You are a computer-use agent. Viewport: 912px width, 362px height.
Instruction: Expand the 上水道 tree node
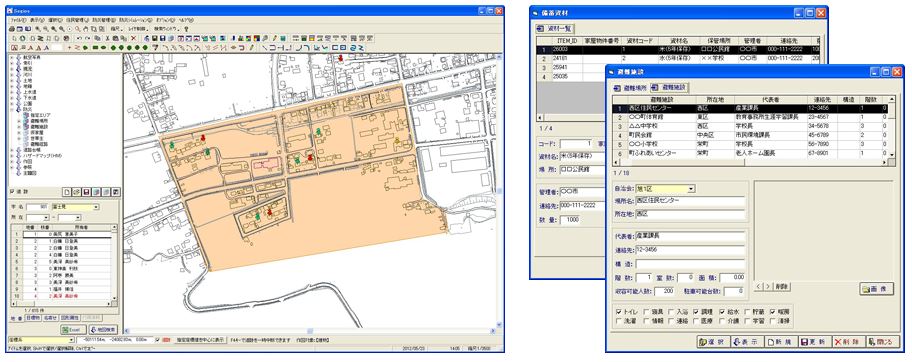coord(12,92)
